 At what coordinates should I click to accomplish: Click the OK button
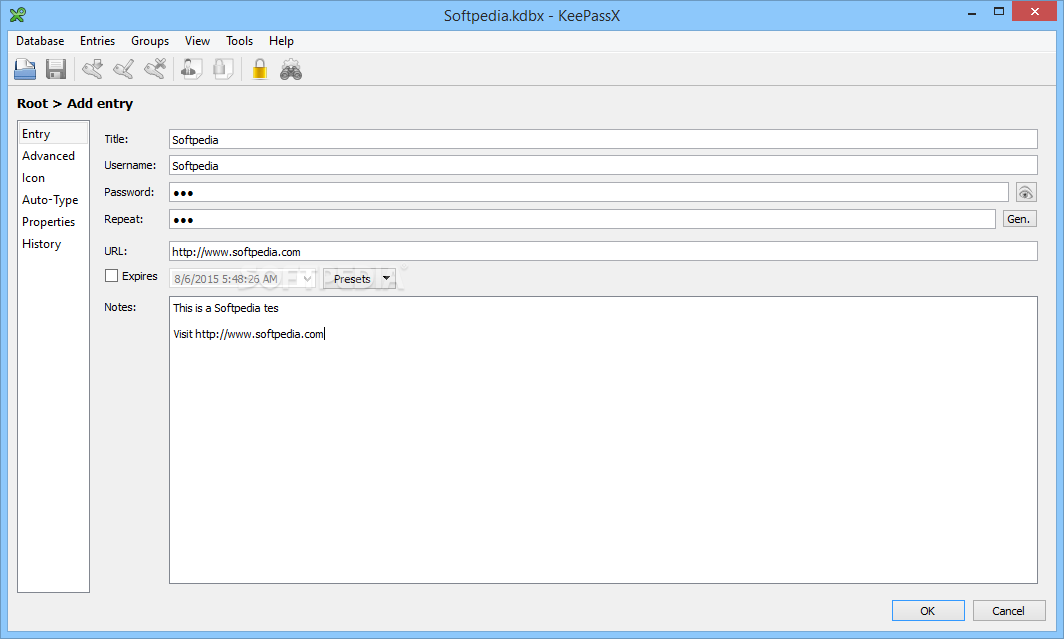[928, 611]
